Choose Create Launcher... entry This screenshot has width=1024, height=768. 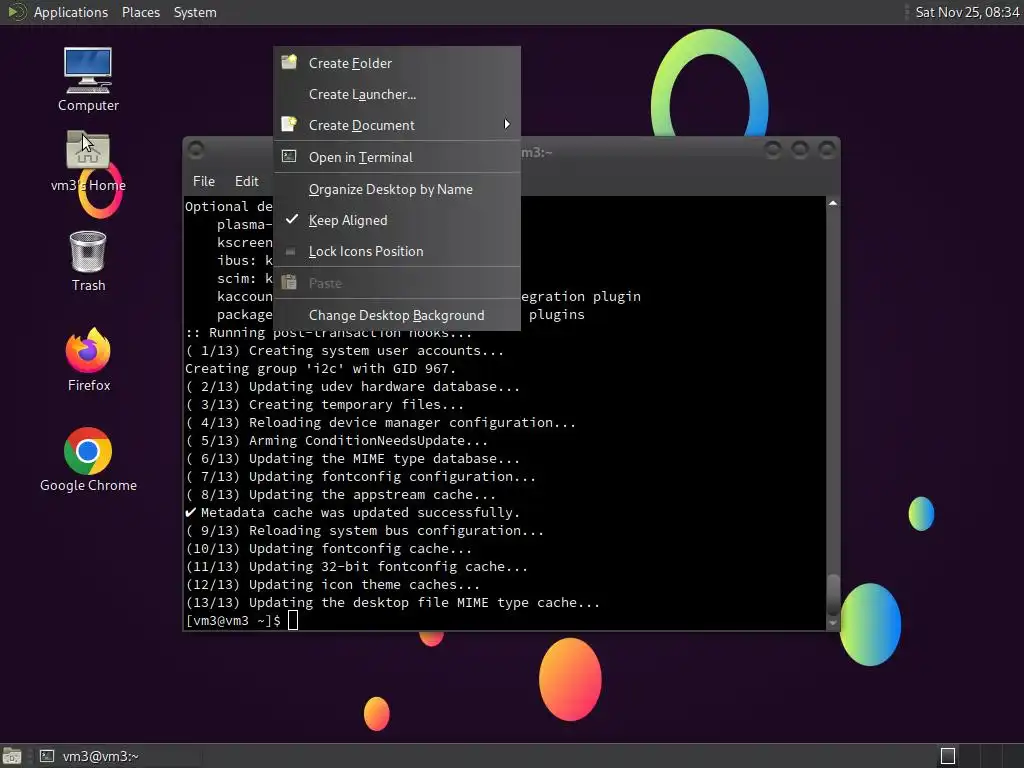pos(397,94)
